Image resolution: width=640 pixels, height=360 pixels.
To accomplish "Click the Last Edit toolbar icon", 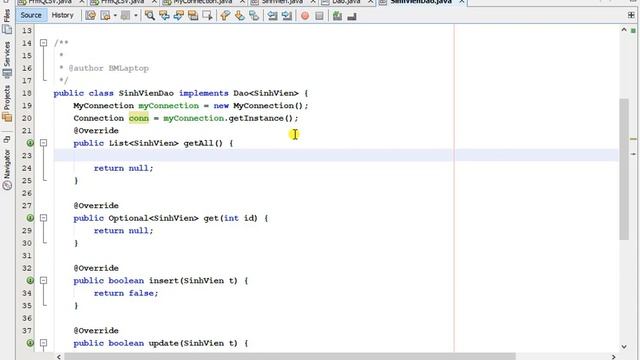I will [x=91, y=16].
